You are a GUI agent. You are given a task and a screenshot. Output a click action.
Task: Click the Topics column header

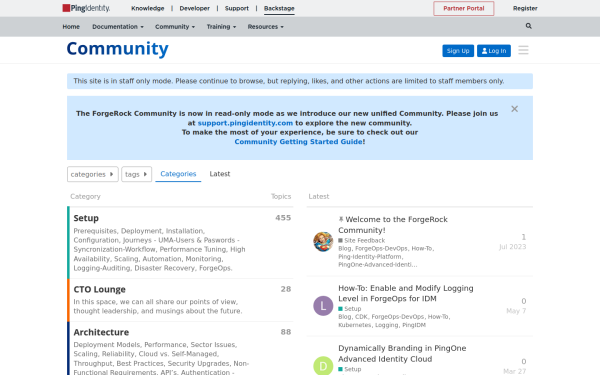pos(281,196)
